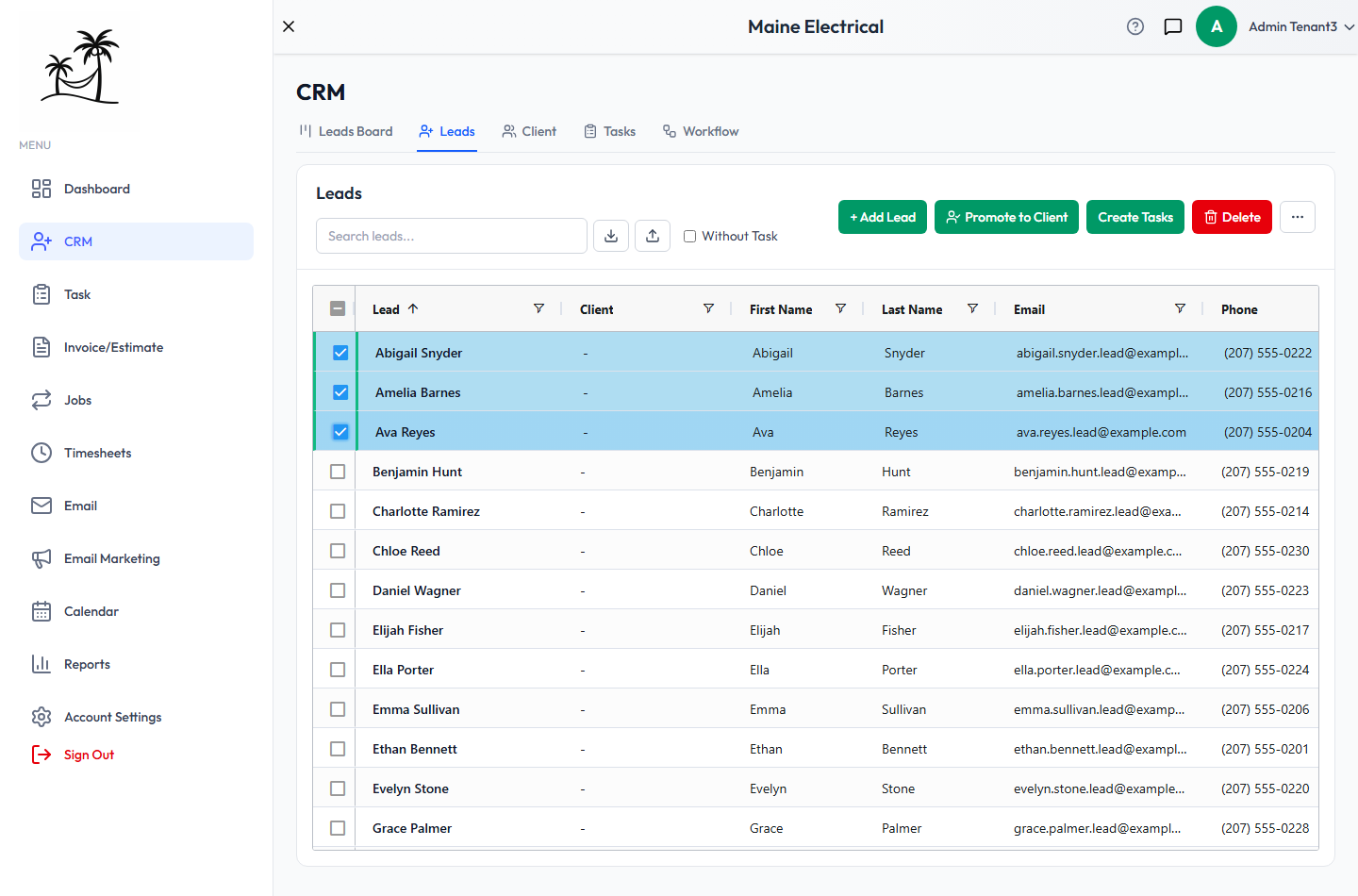Click the download leads icon
1358x896 pixels.
tap(611, 236)
